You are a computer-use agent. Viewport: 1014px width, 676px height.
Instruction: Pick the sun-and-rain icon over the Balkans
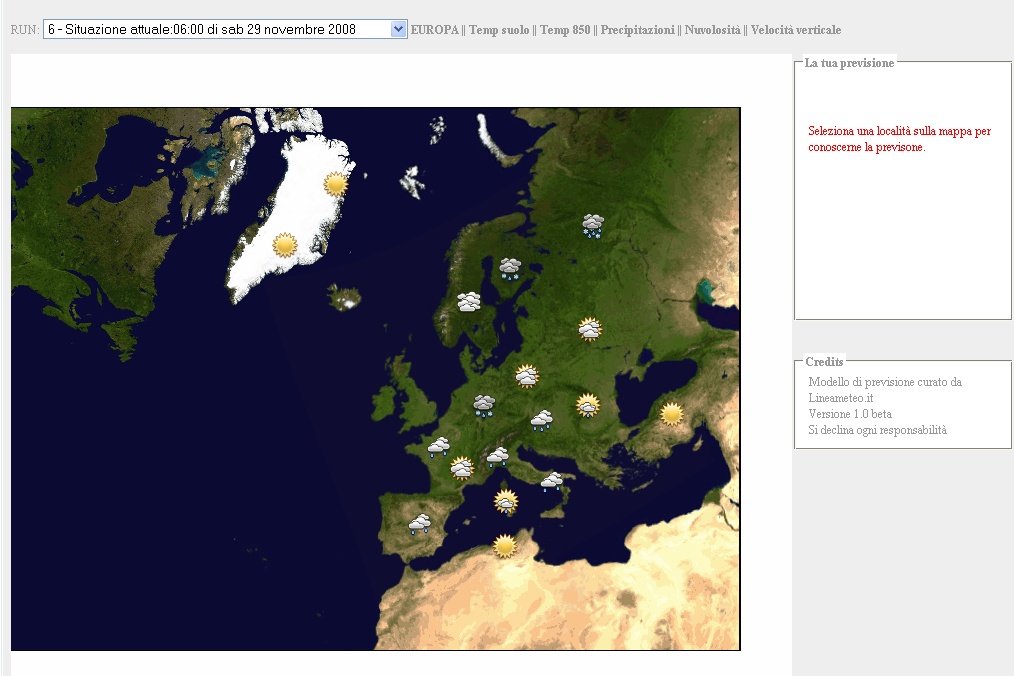coord(588,405)
